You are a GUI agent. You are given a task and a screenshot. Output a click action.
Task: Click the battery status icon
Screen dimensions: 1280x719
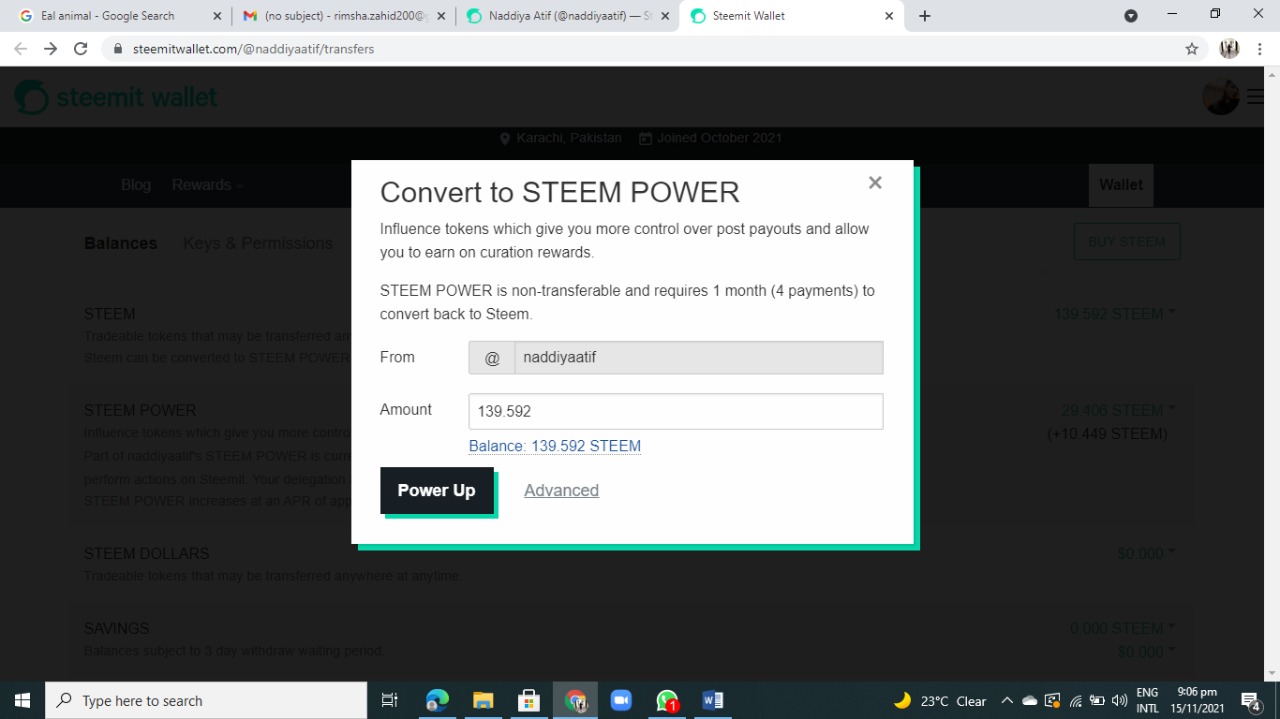point(1097,700)
